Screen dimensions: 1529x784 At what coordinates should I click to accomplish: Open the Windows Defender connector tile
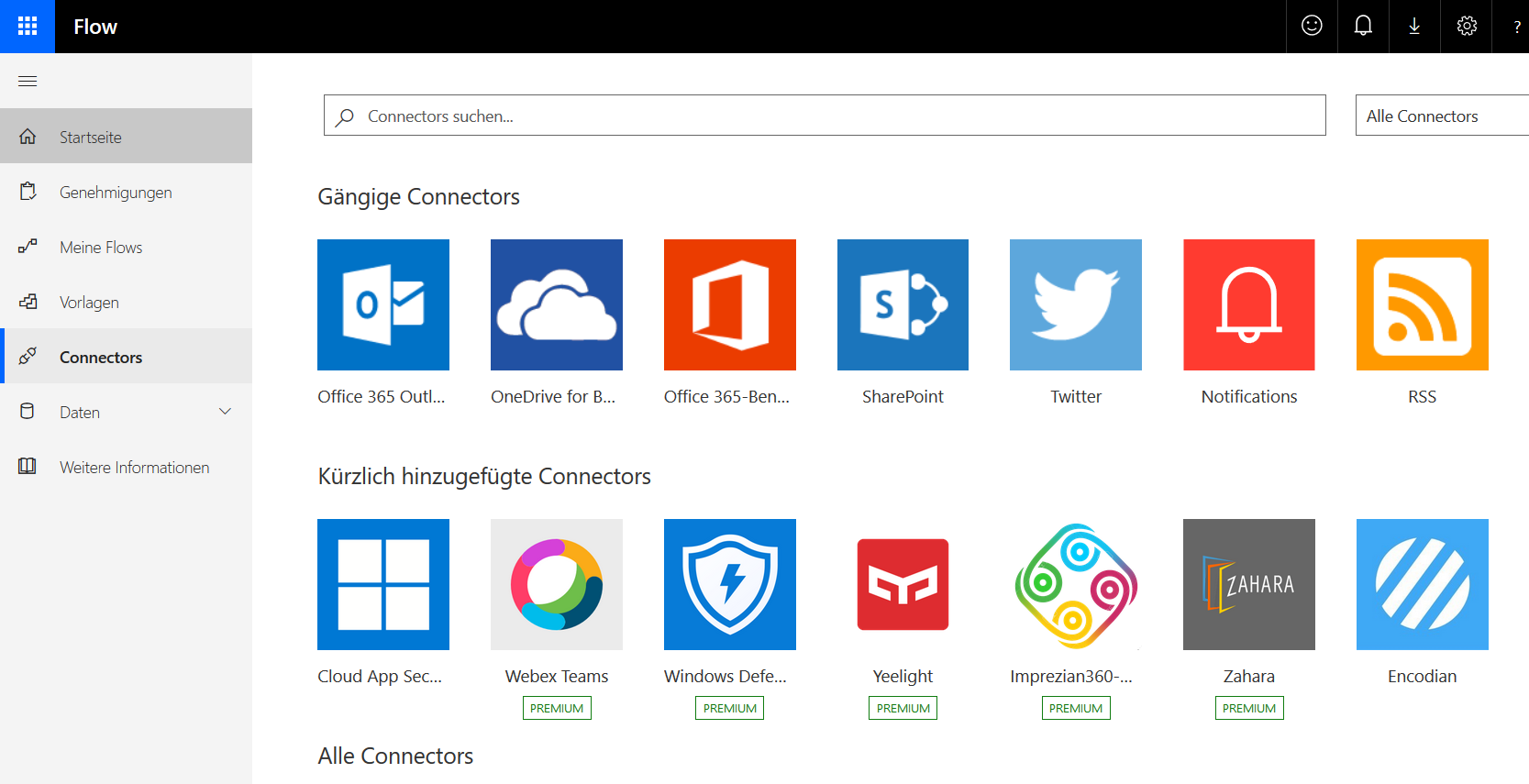tap(730, 584)
